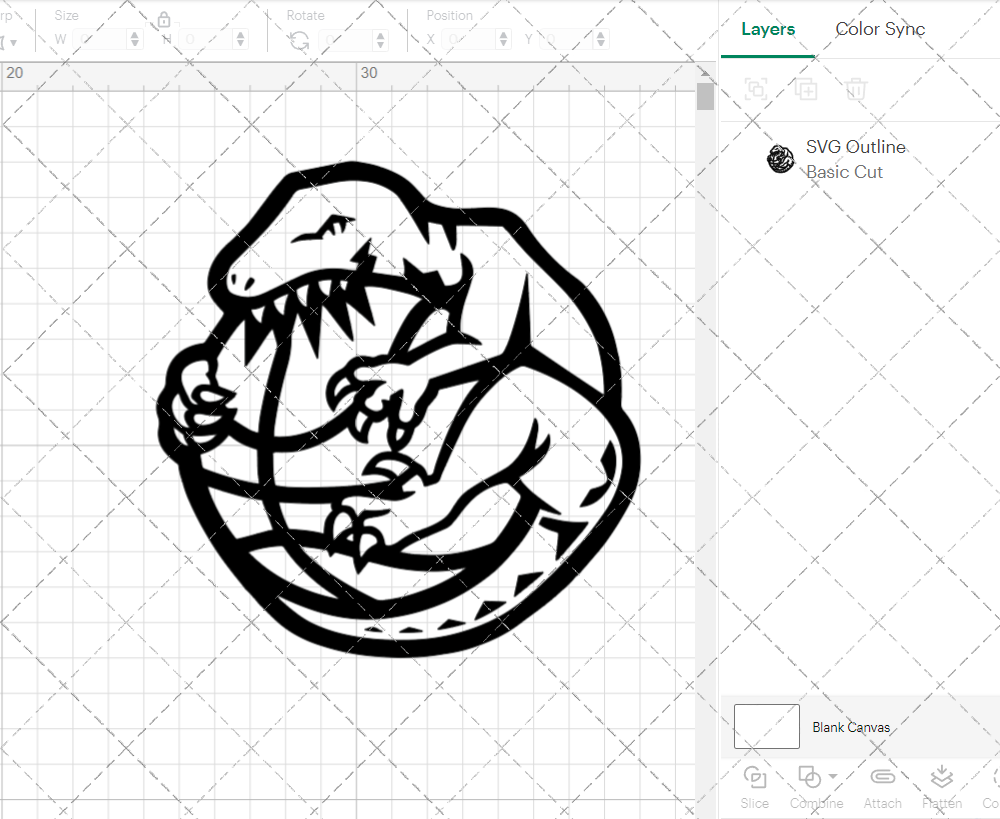Switch to the Color Sync tab
1000x819 pixels.
click(880, 29)
